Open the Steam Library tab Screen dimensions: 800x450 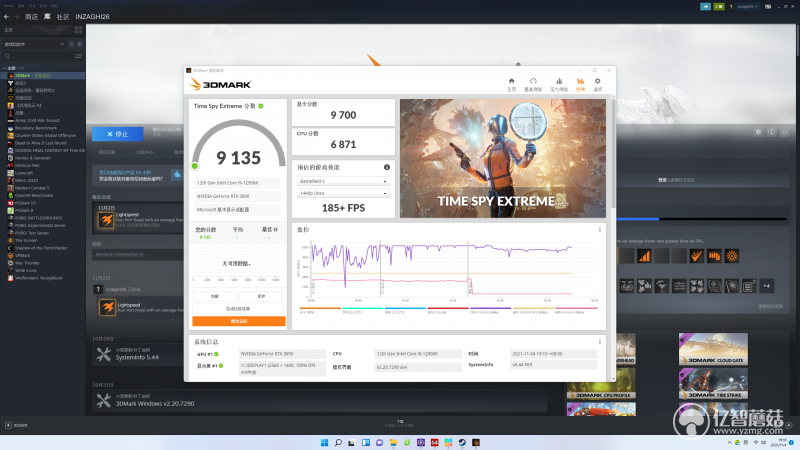(47, 17)
